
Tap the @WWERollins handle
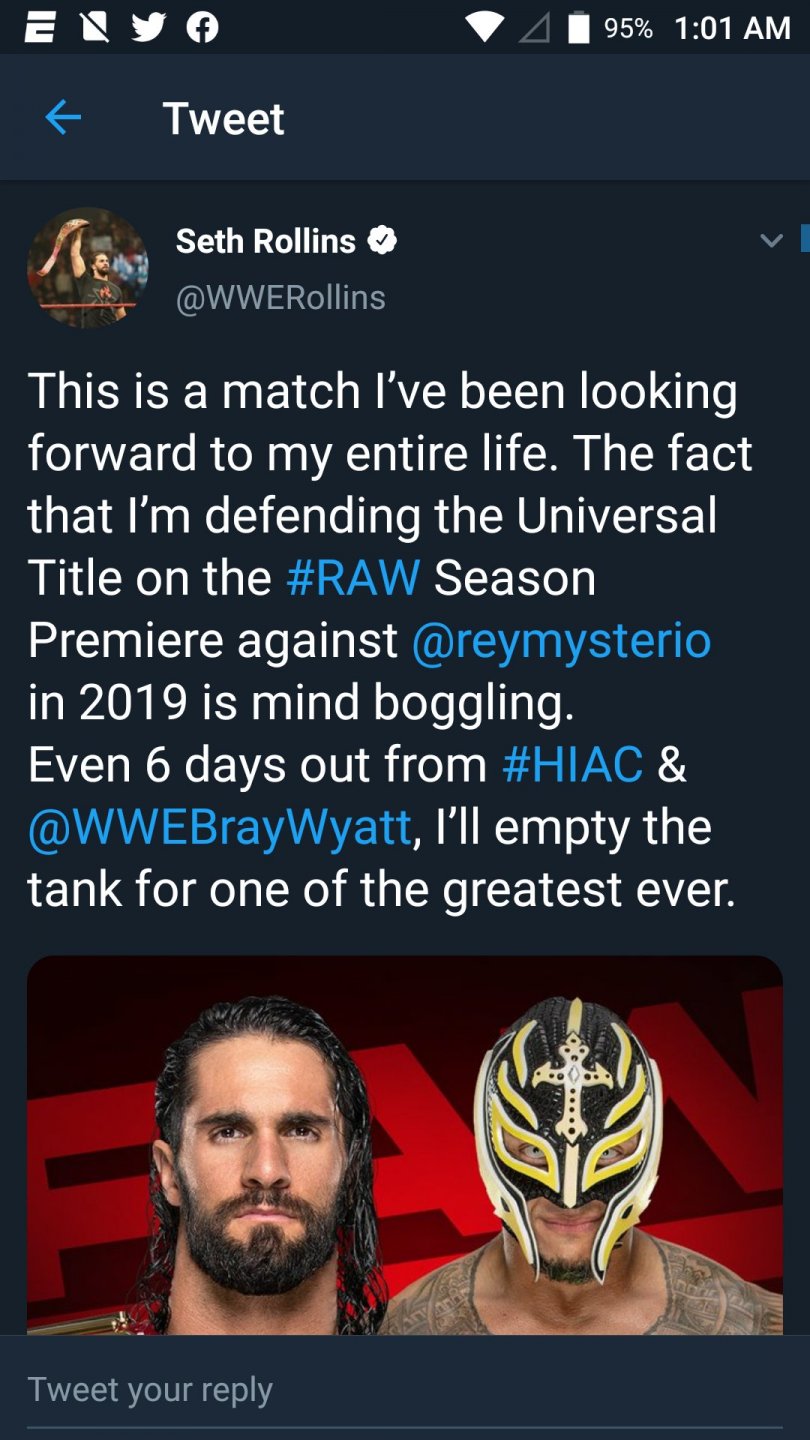click(280, 297)
